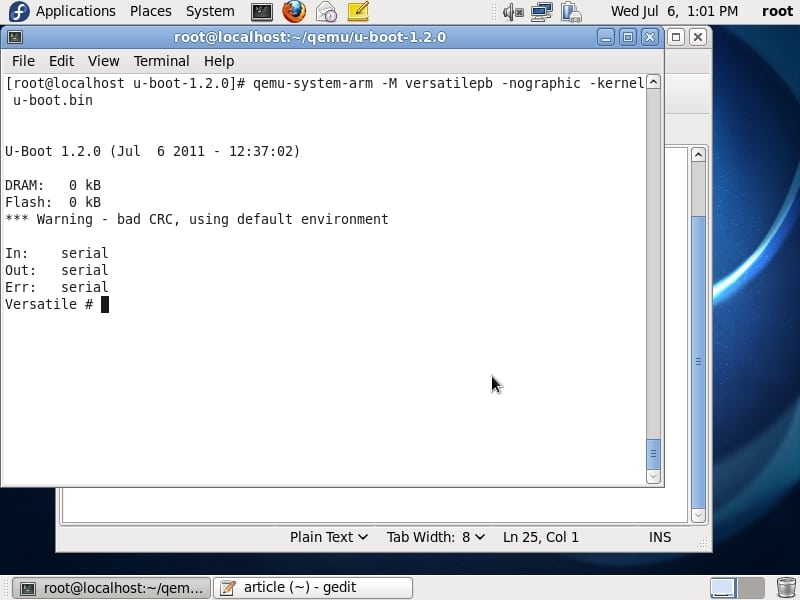800x600 pixels.
Task: Click the INS status indicator in gedit
Action: click(x=660, y=537)
